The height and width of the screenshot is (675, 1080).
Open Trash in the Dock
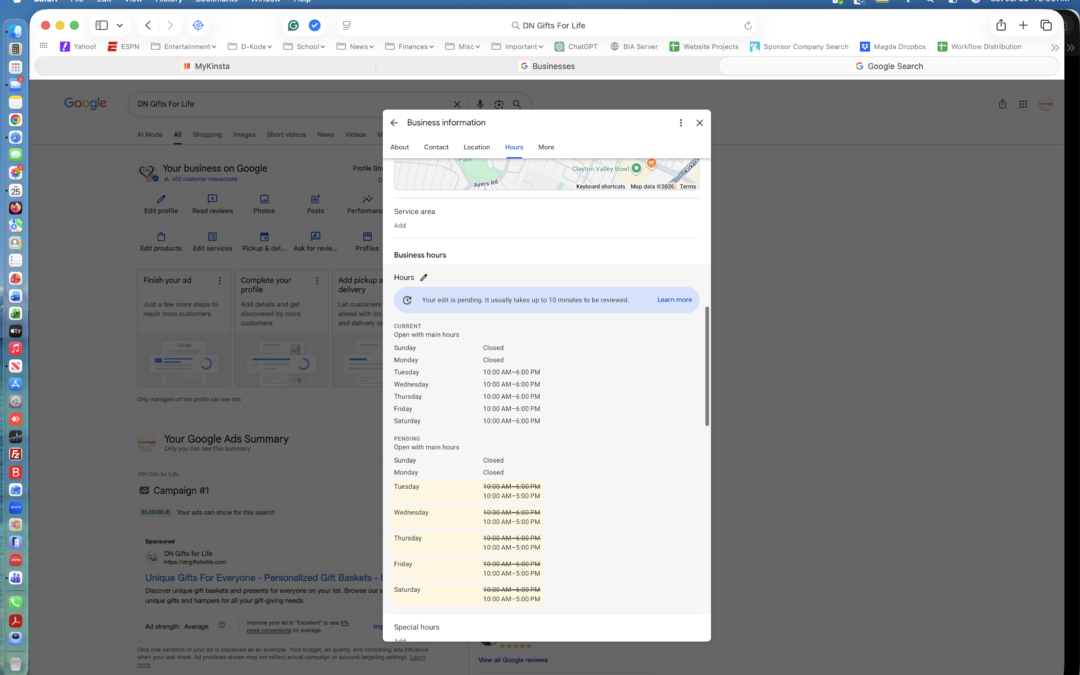tap(15, 663)
